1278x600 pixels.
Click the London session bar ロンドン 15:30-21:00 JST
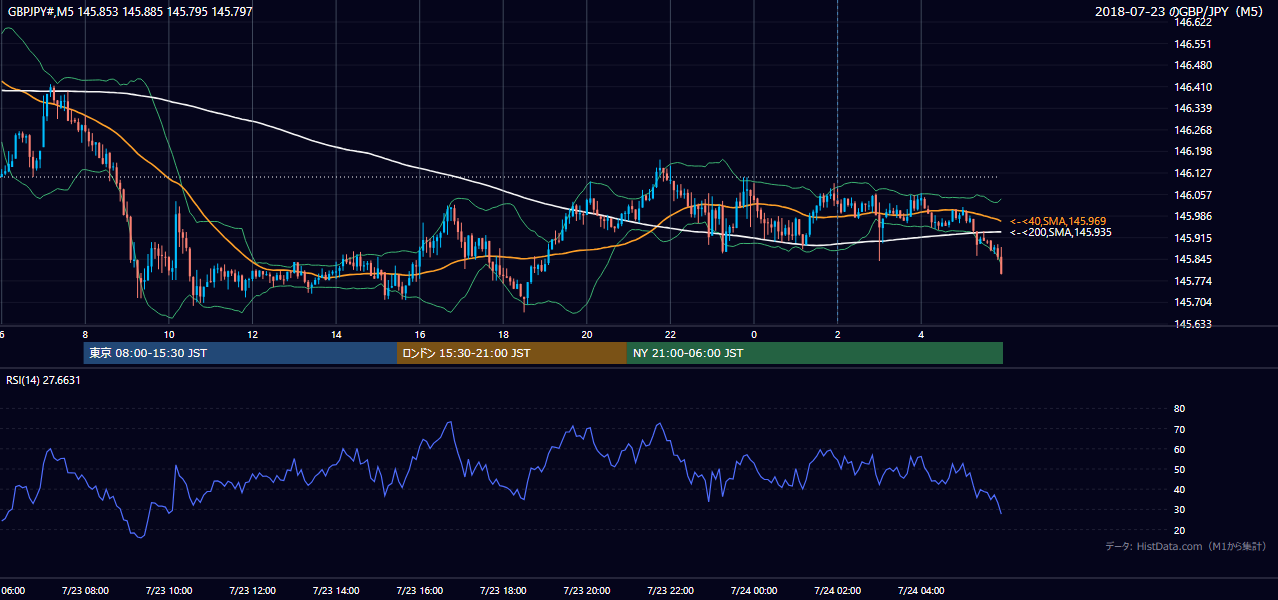point(512,353)
